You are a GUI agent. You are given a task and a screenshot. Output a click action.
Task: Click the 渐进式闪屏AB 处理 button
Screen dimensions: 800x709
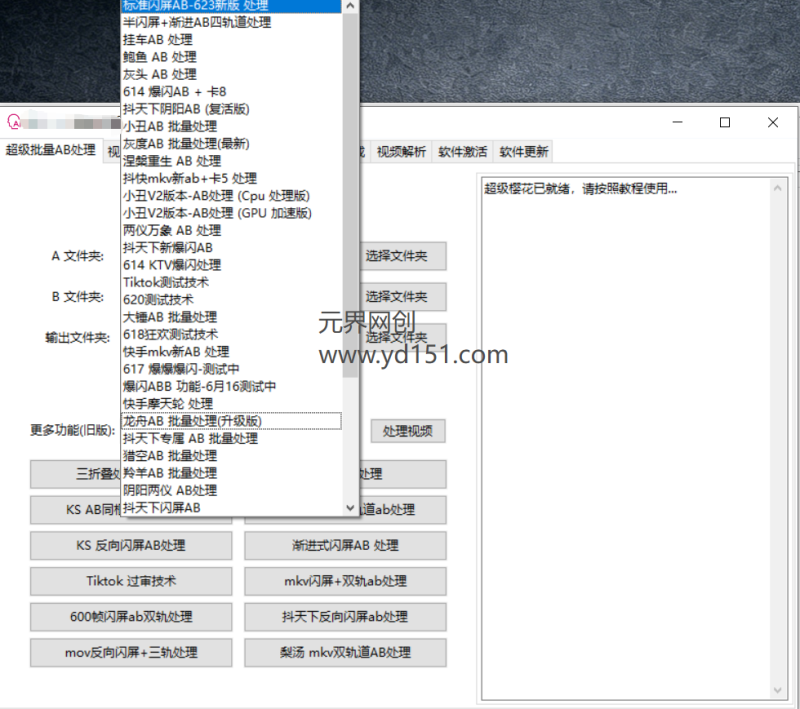coord(344,546)
